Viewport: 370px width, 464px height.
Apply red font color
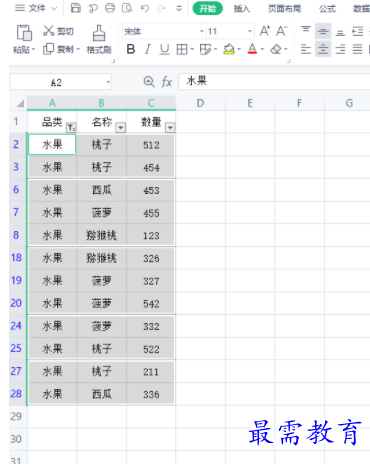click(252, 49)
